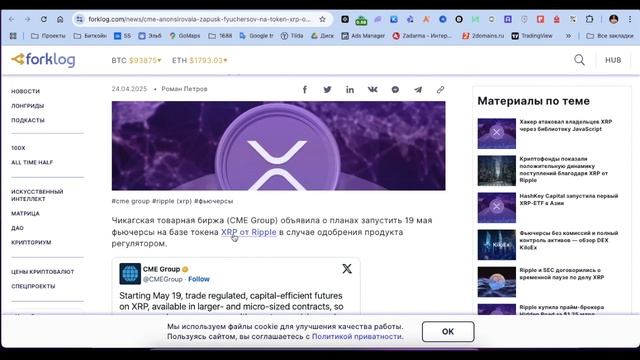Viewport: 640px width, 360px height.
Task: Accept cookies with OK button
Action: click(448, 331)
